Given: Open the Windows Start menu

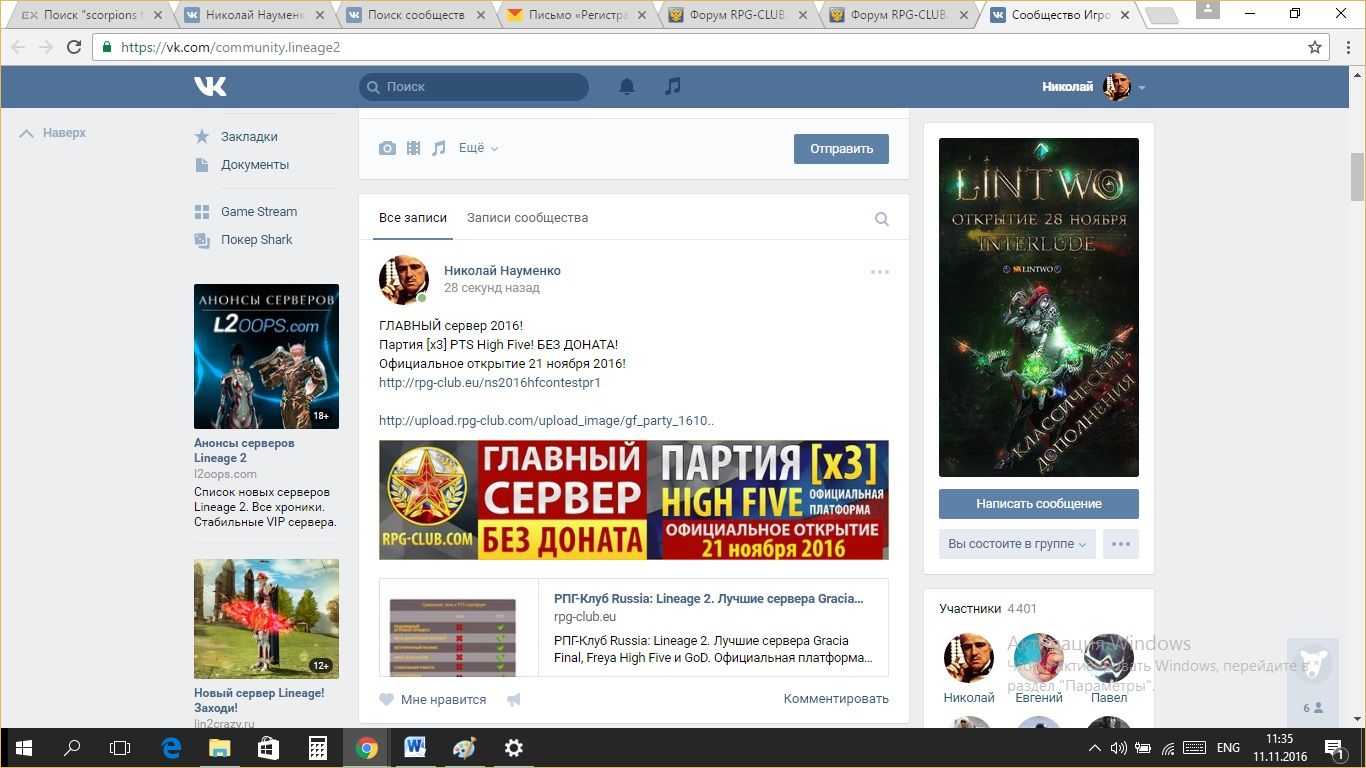Looking at the screenshot, I should tap(24, 748).
